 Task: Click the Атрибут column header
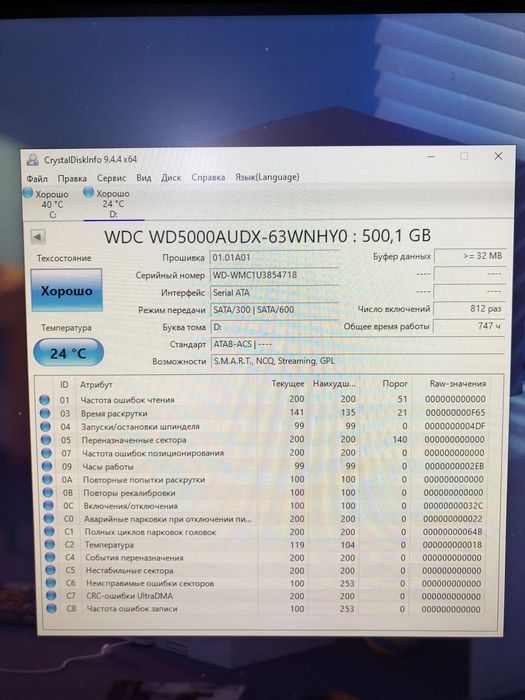[96, 385]
